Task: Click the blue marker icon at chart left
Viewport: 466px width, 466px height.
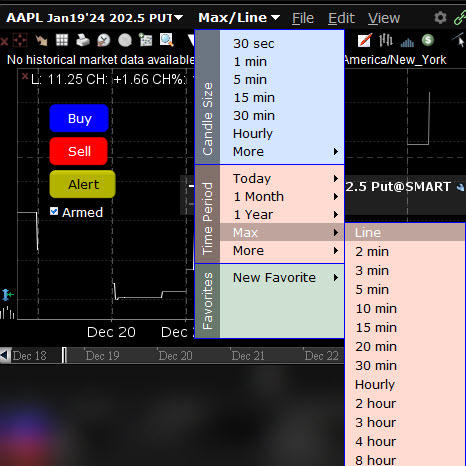Action: click(x=7, y=295)
